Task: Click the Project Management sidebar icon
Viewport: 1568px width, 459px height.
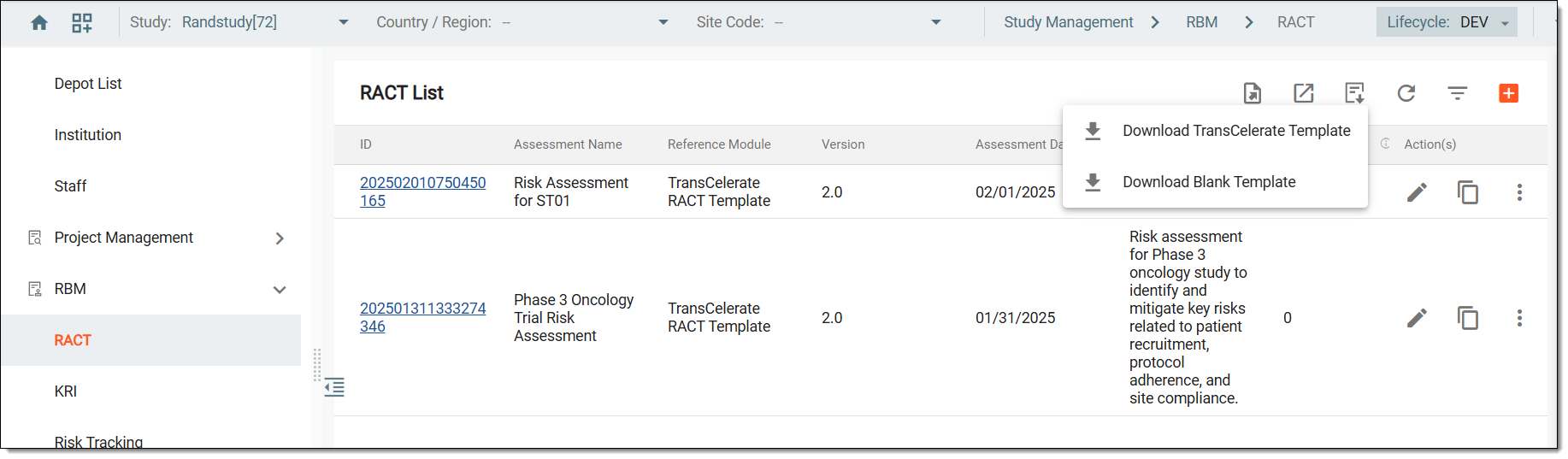Action: point(35,238)
